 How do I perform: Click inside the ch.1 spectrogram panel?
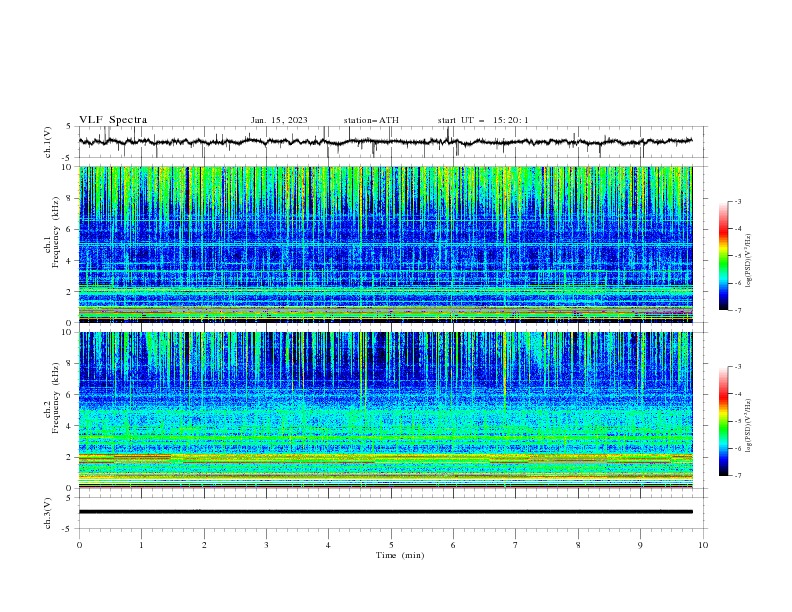pos(385,244)
